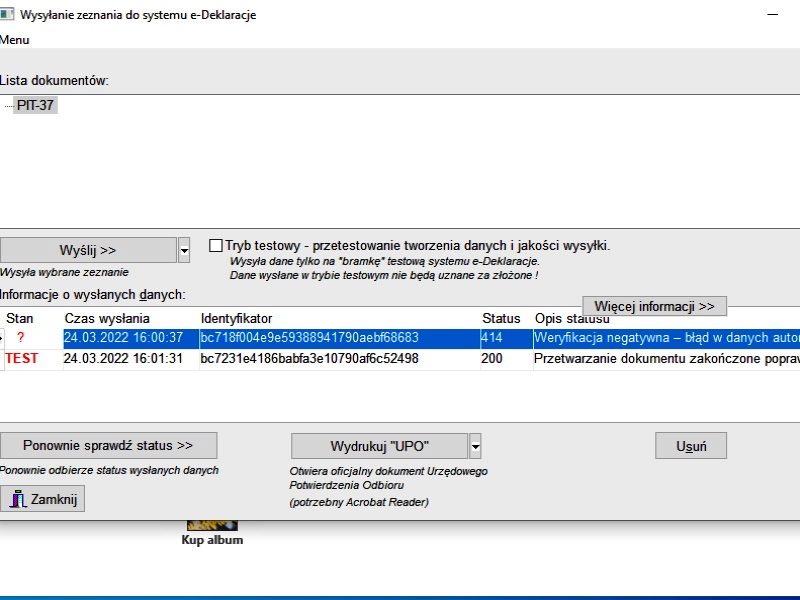The image size is (800, 600).
Task: Click the red TEST state marker
Action: pyautogui.click(x=22, y=359)
